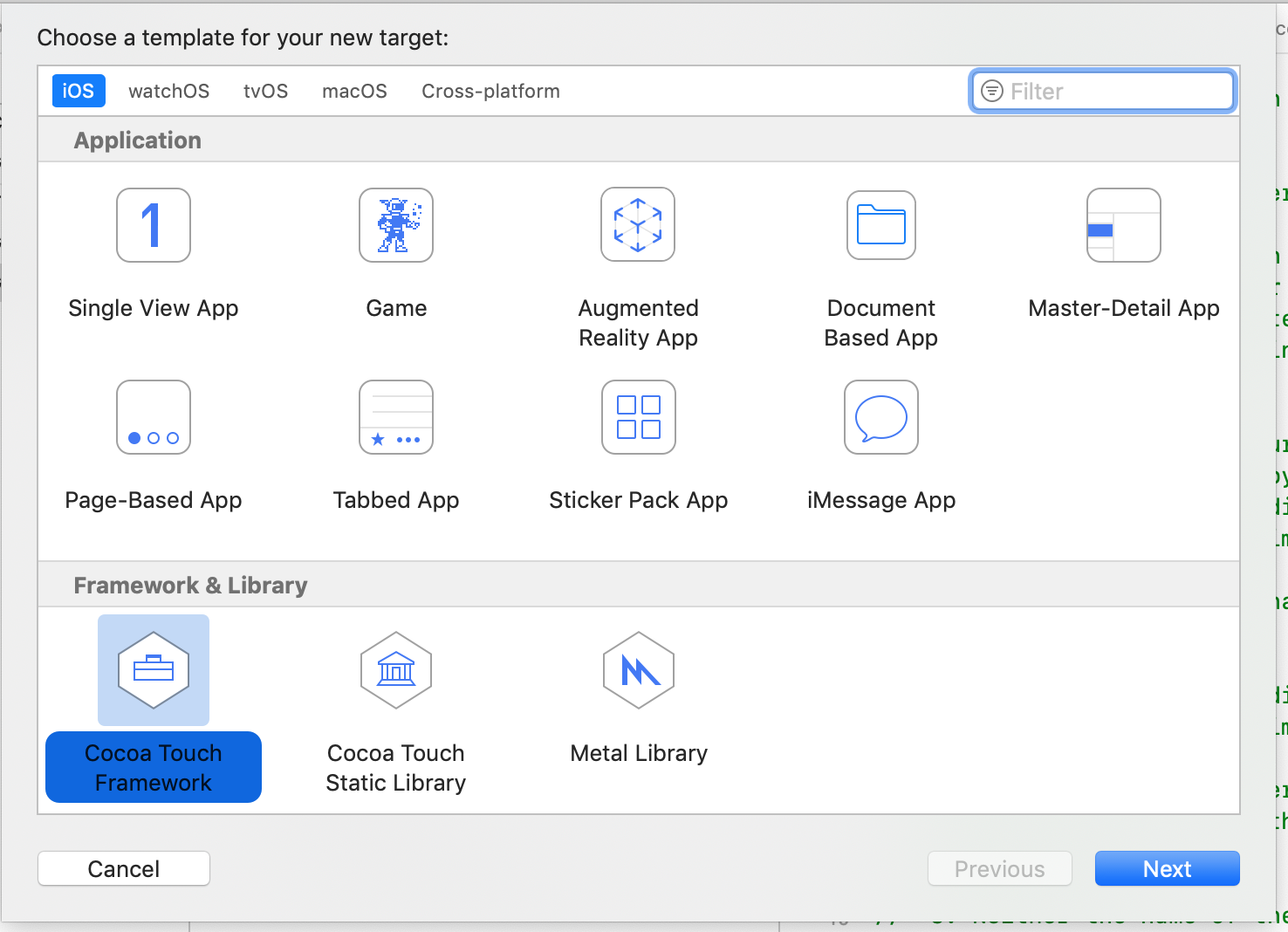Pick the Tabbed App template icon
The image size is (1288, 932).
pos(396,417)
